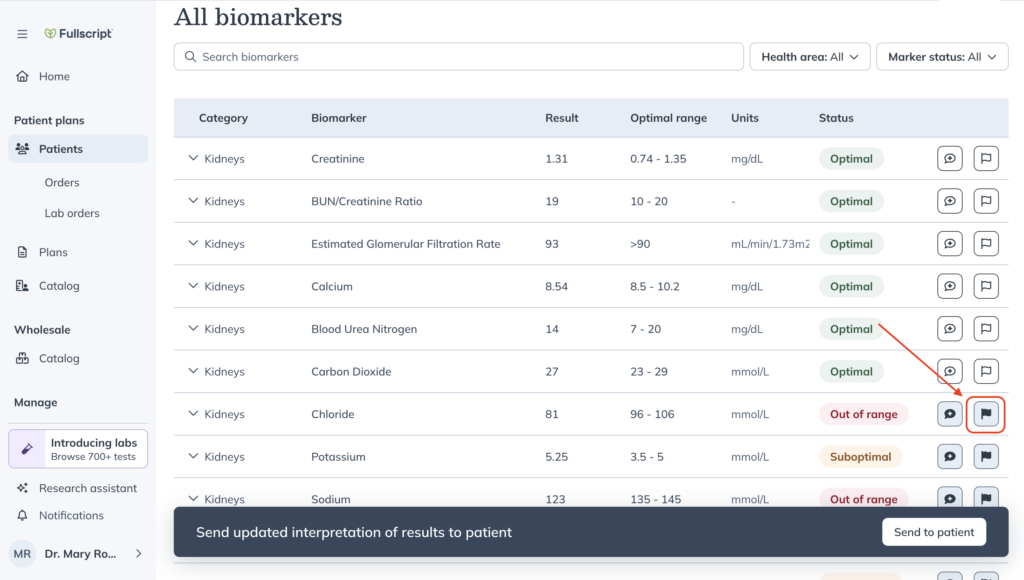Open the Health area filter dropdown
1024x580 pixels.
[810, 57]
